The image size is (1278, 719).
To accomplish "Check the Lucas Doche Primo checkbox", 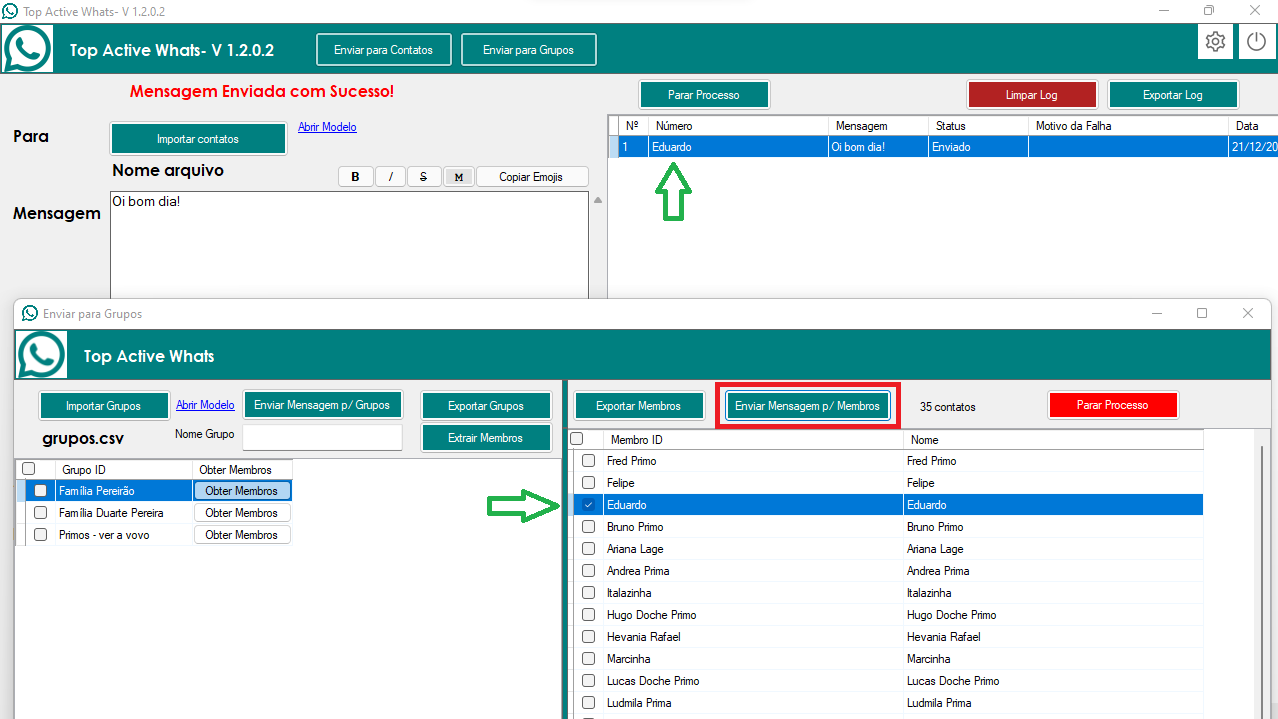I will [x=589, y=681].
